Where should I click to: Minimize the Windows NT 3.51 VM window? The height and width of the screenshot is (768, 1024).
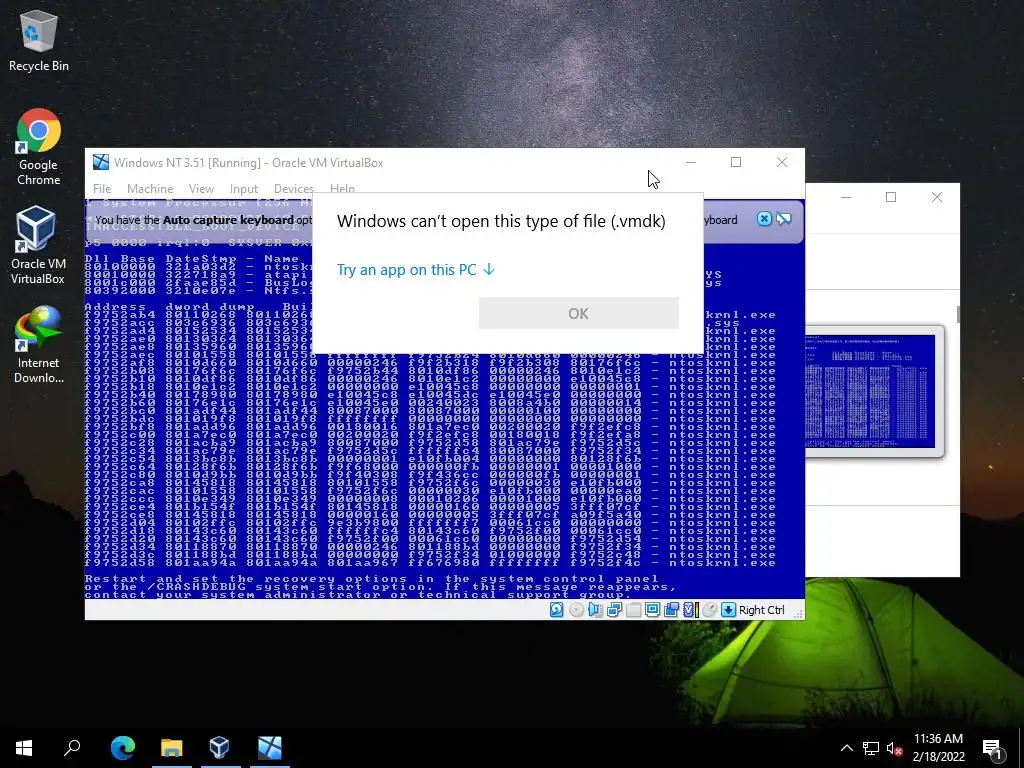691,162
